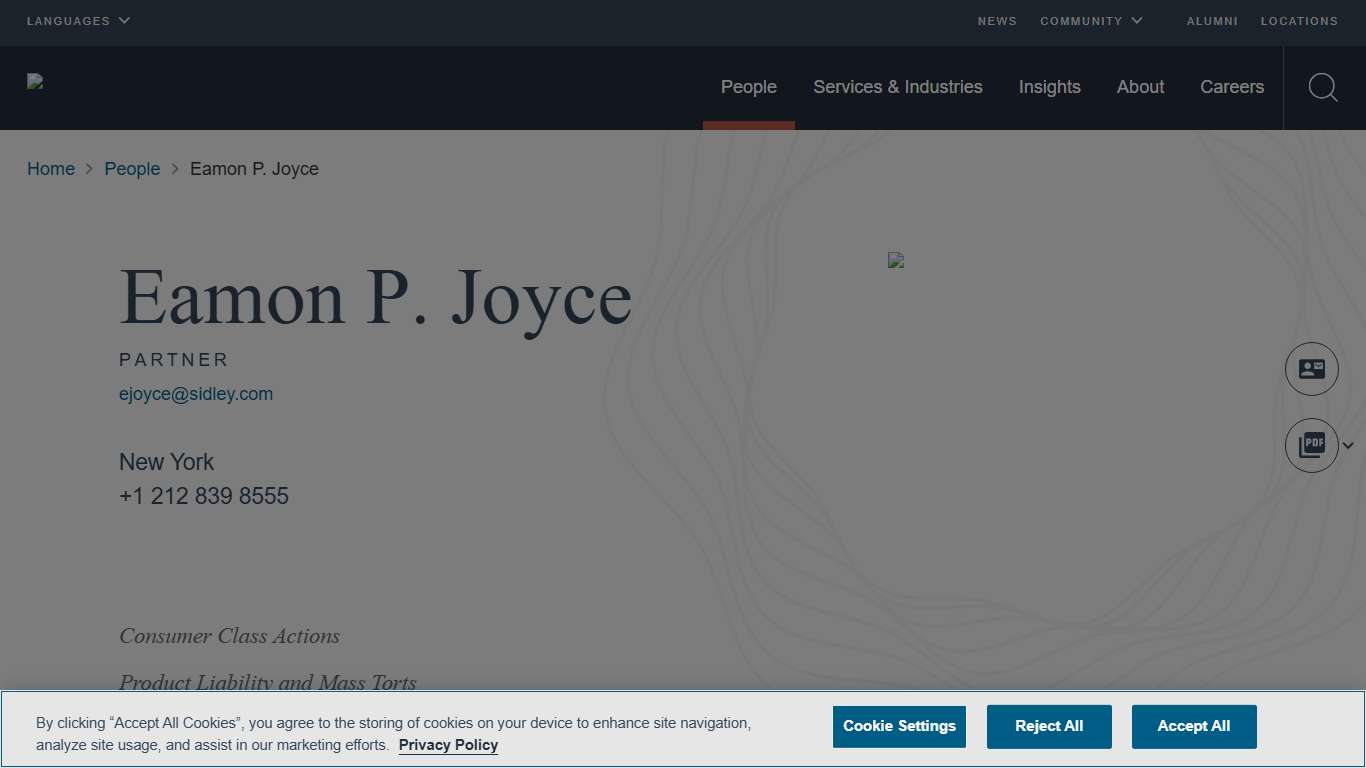Expand the PDF download options chevron

coord(1348,446)
